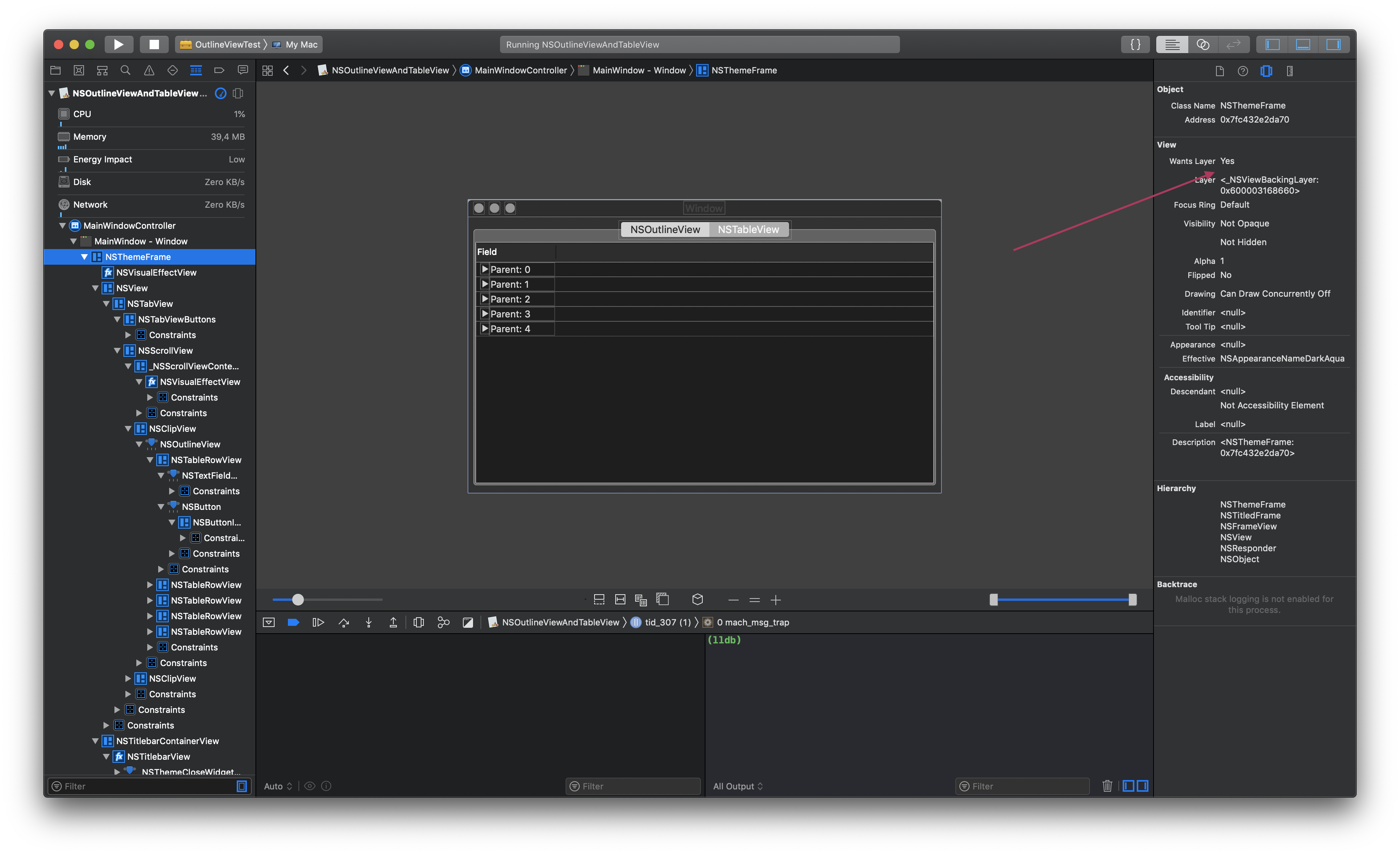Click the Stop button in toolbar
Screen dimensions: 1400x855
click(x=154, y=44)
